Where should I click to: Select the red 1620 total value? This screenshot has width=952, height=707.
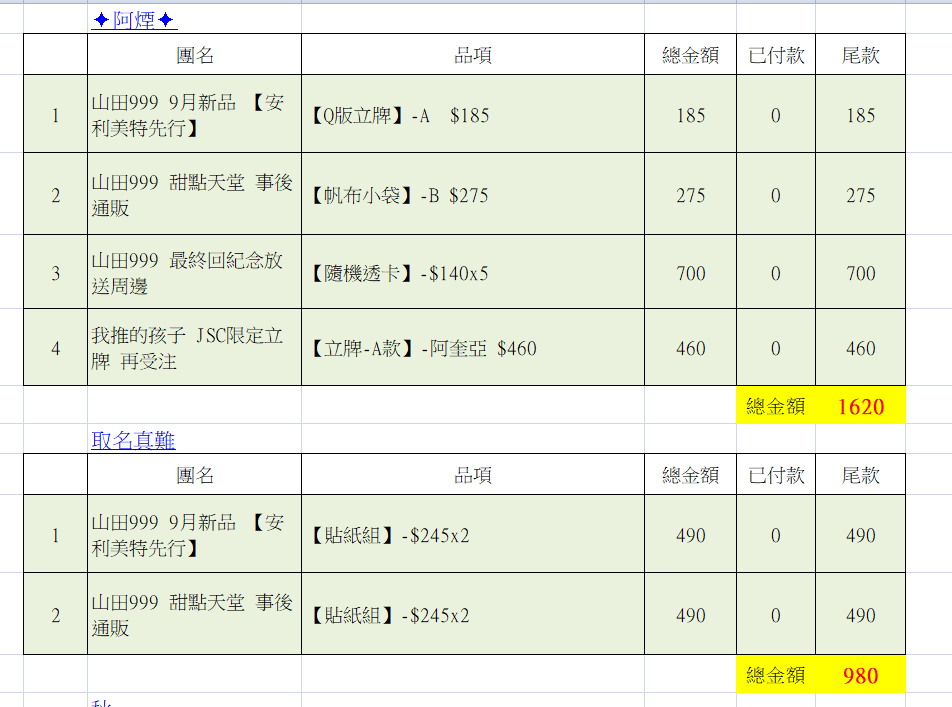coord(860,406)
